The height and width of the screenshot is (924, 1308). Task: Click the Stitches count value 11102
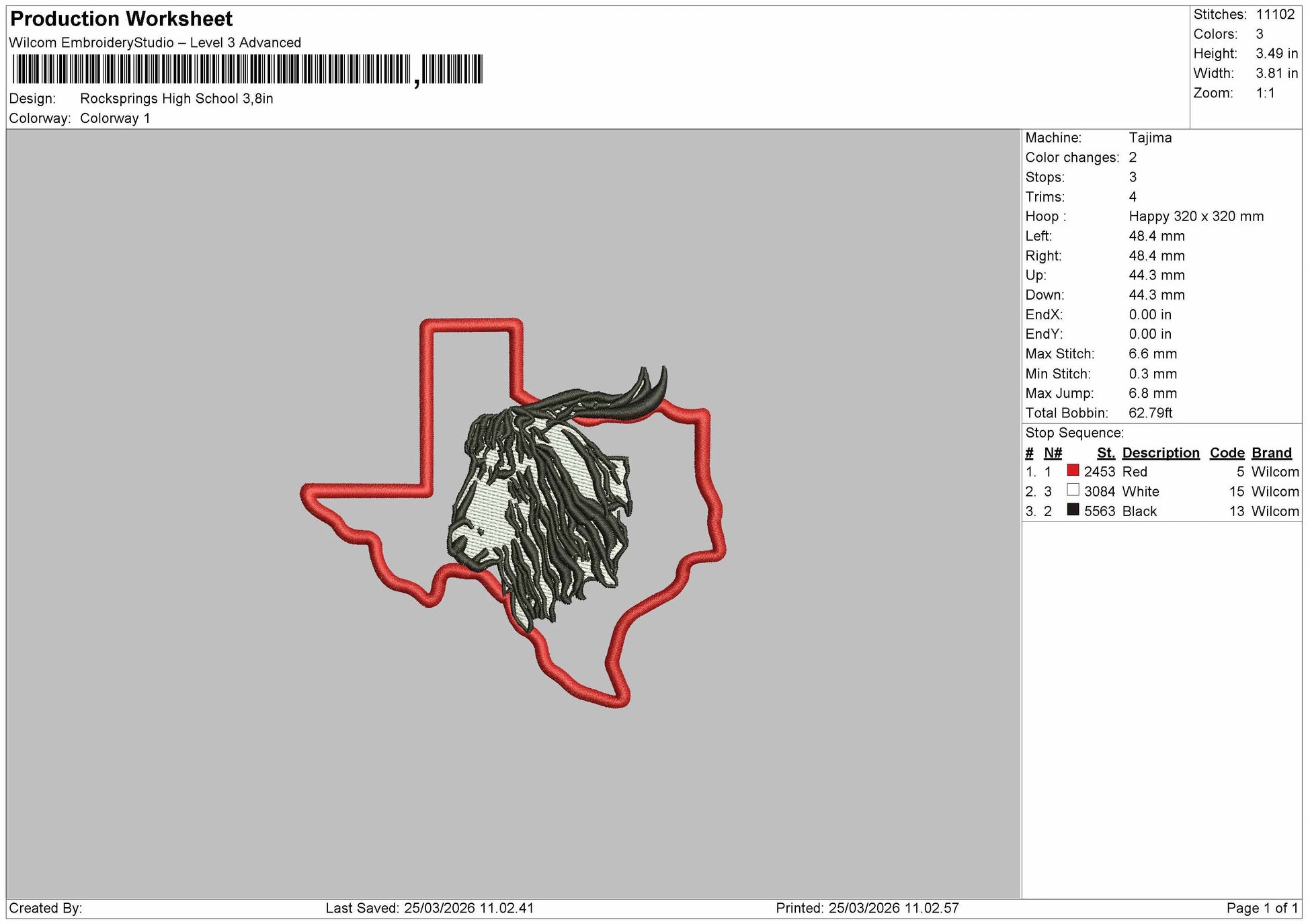tap(1275, 14)
